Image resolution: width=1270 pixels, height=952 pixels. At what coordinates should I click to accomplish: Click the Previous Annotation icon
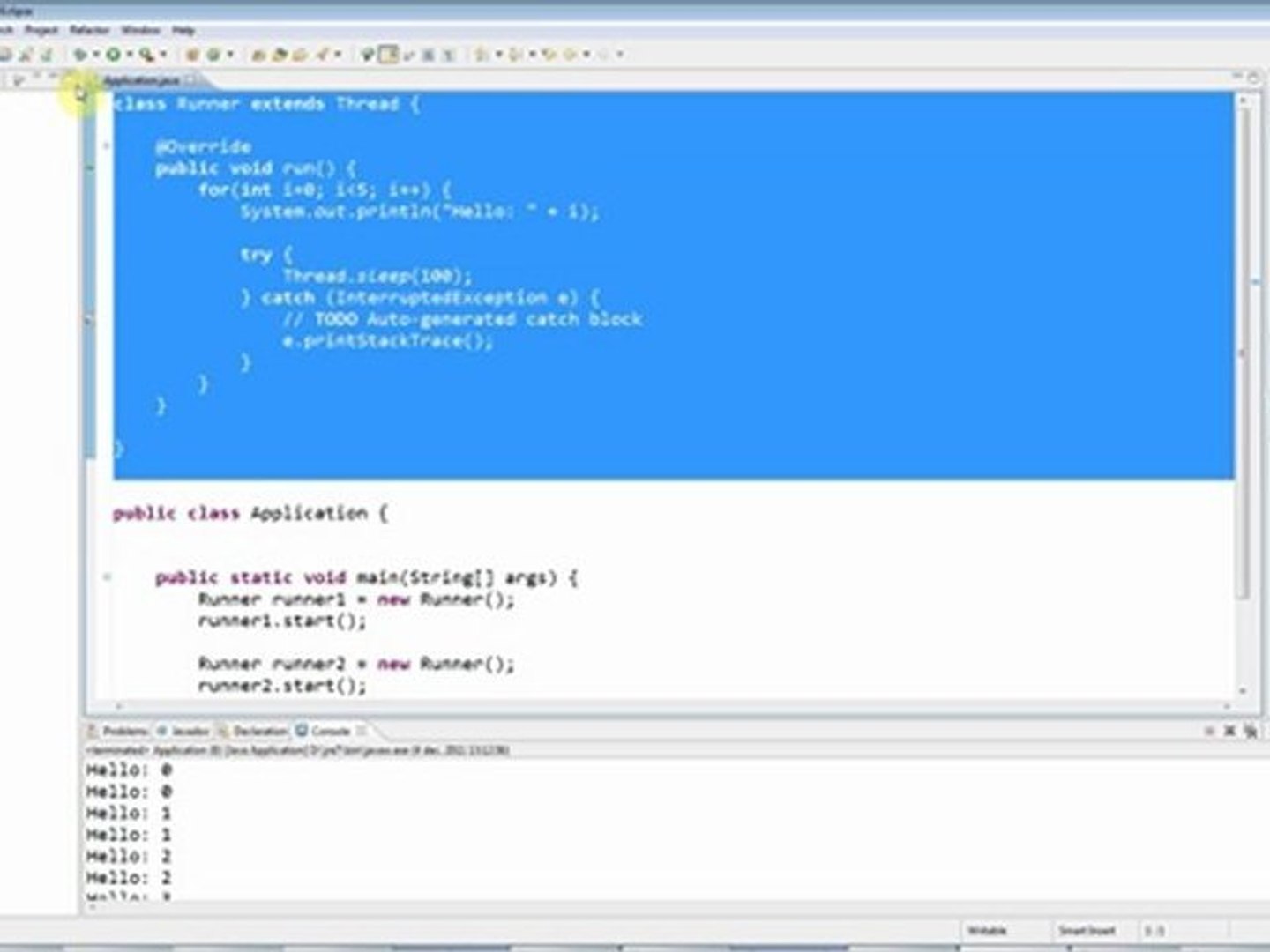[514, 55]
